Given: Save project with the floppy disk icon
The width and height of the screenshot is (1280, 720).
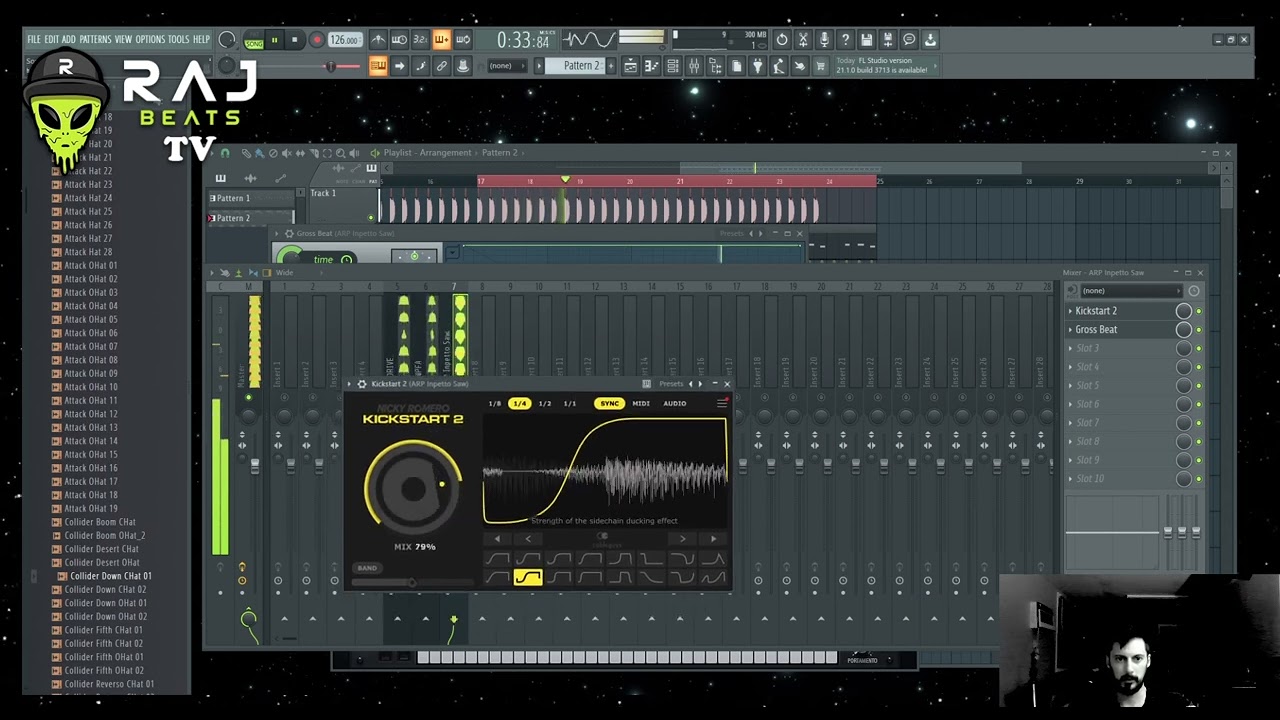Looking at the screenshot, I should coord(866,40).
